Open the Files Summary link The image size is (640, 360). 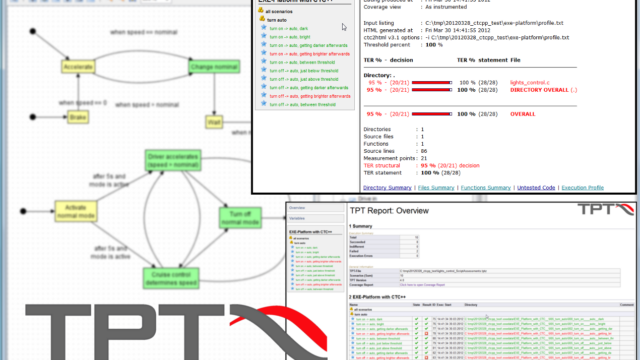pyautogui.click(x=436, y=188)
